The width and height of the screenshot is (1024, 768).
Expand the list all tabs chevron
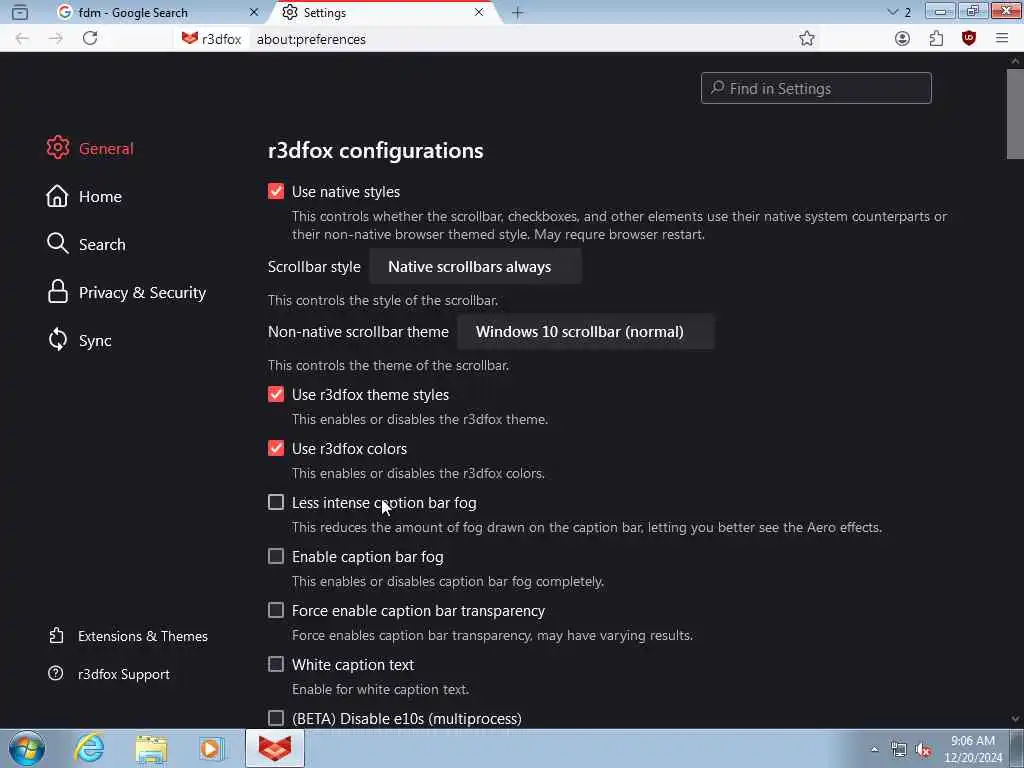point(892,12)
